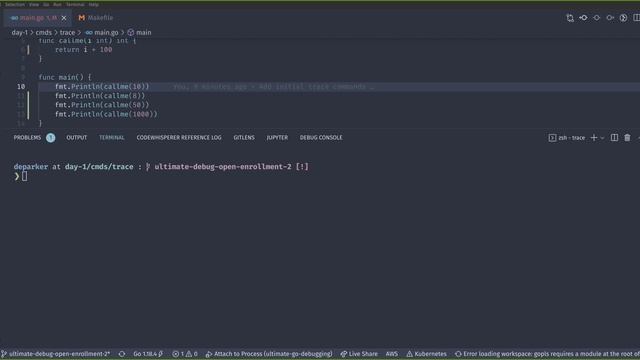Viewport: 640px width, 360px height.
Task: Kill terminal with trash icon
Action: pos(627,138)
